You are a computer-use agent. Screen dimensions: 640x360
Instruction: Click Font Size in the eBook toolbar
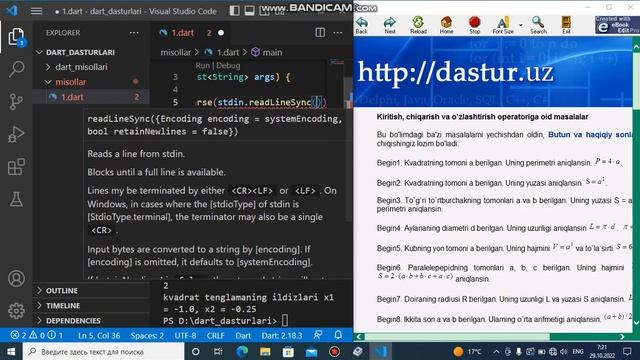503,25
